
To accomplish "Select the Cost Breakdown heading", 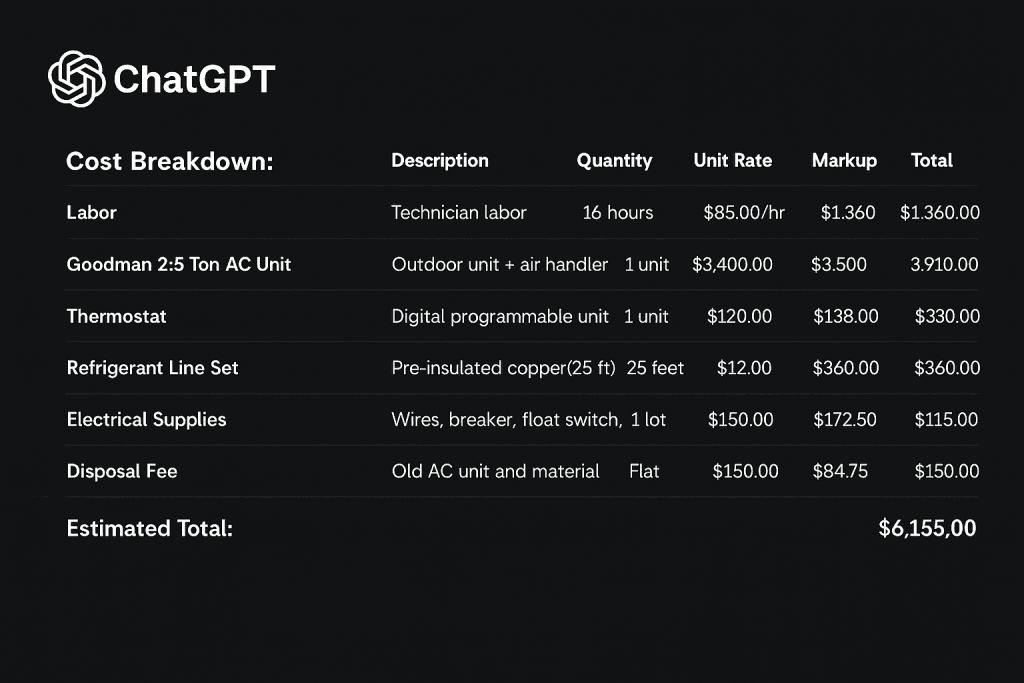I will coord(170,161).
